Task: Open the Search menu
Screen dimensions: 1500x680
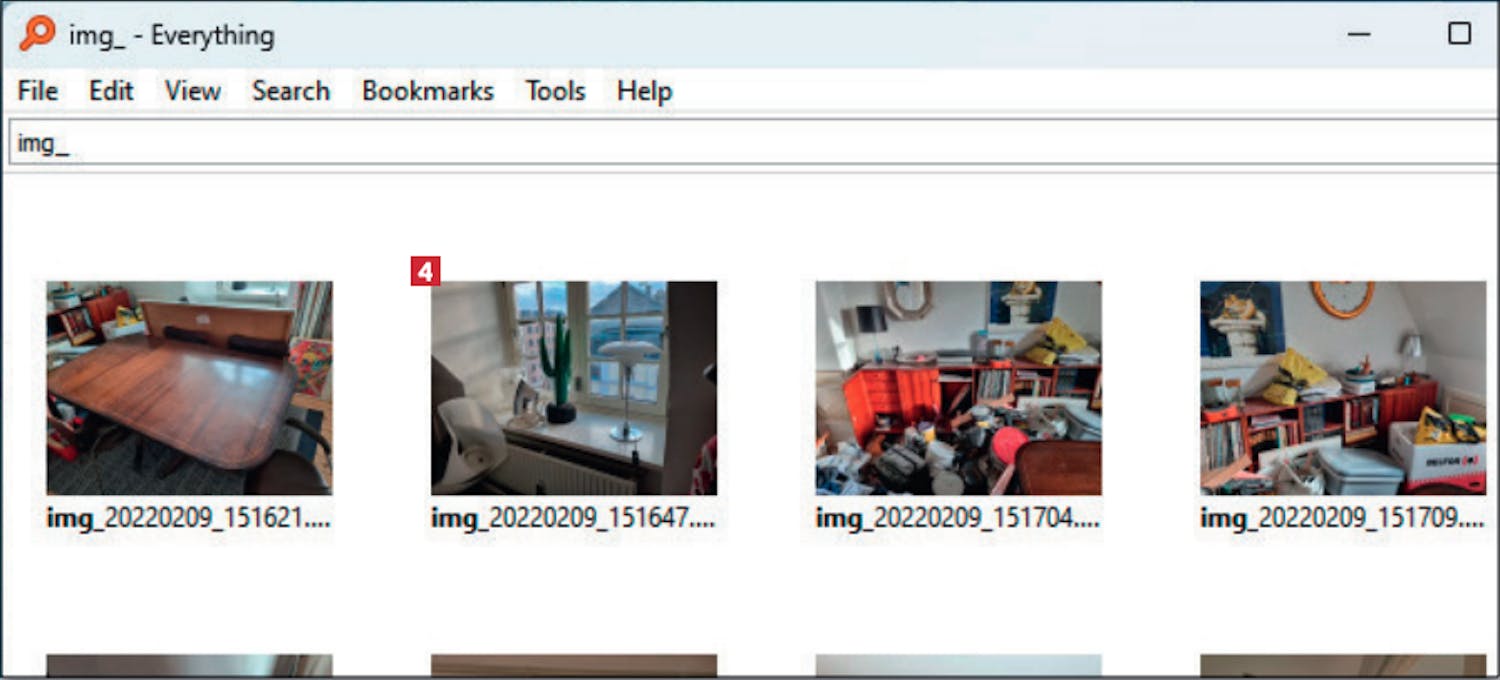Action: (291, 91)
